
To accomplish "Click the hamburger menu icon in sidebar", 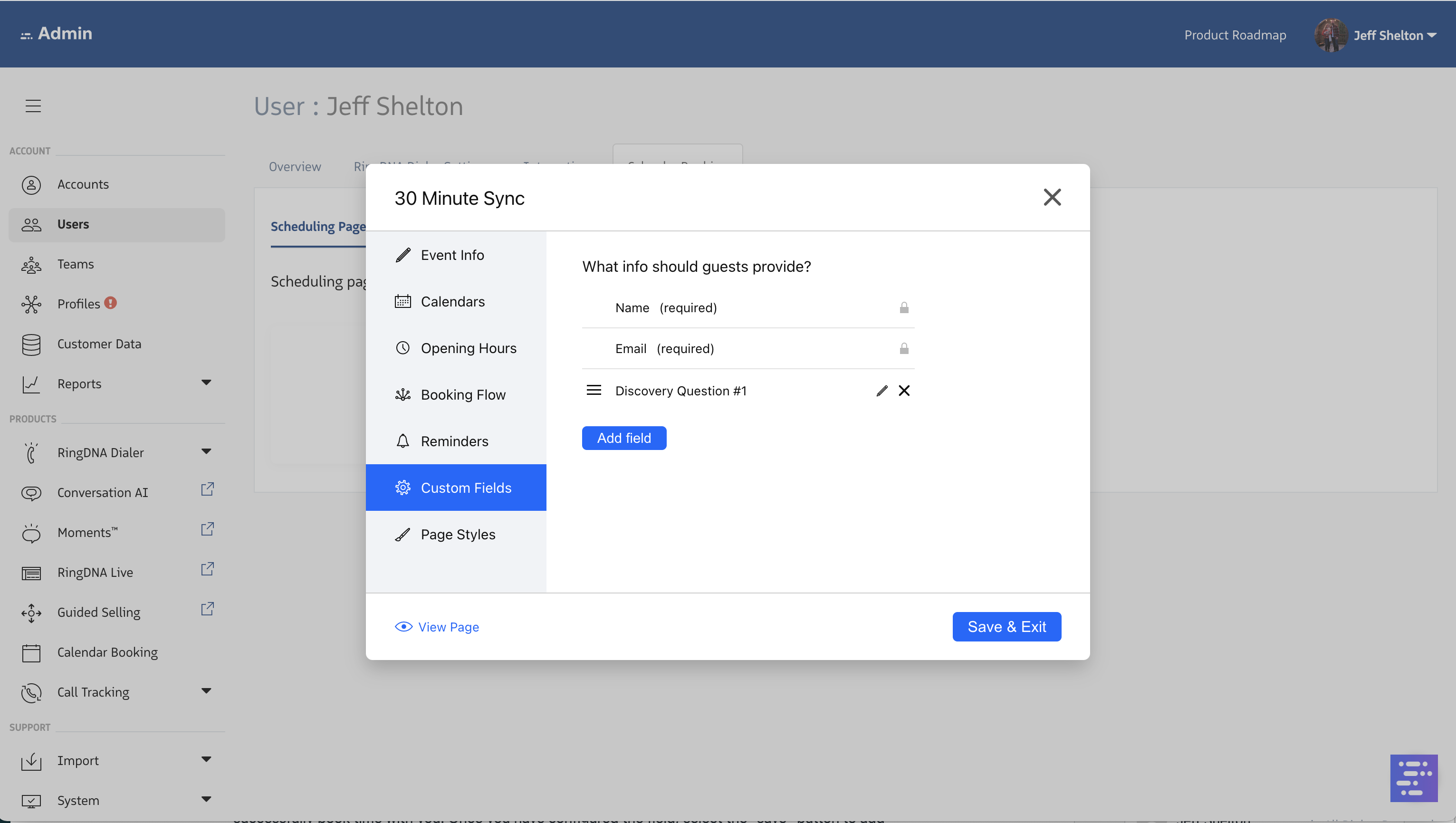I will (33, 105).
